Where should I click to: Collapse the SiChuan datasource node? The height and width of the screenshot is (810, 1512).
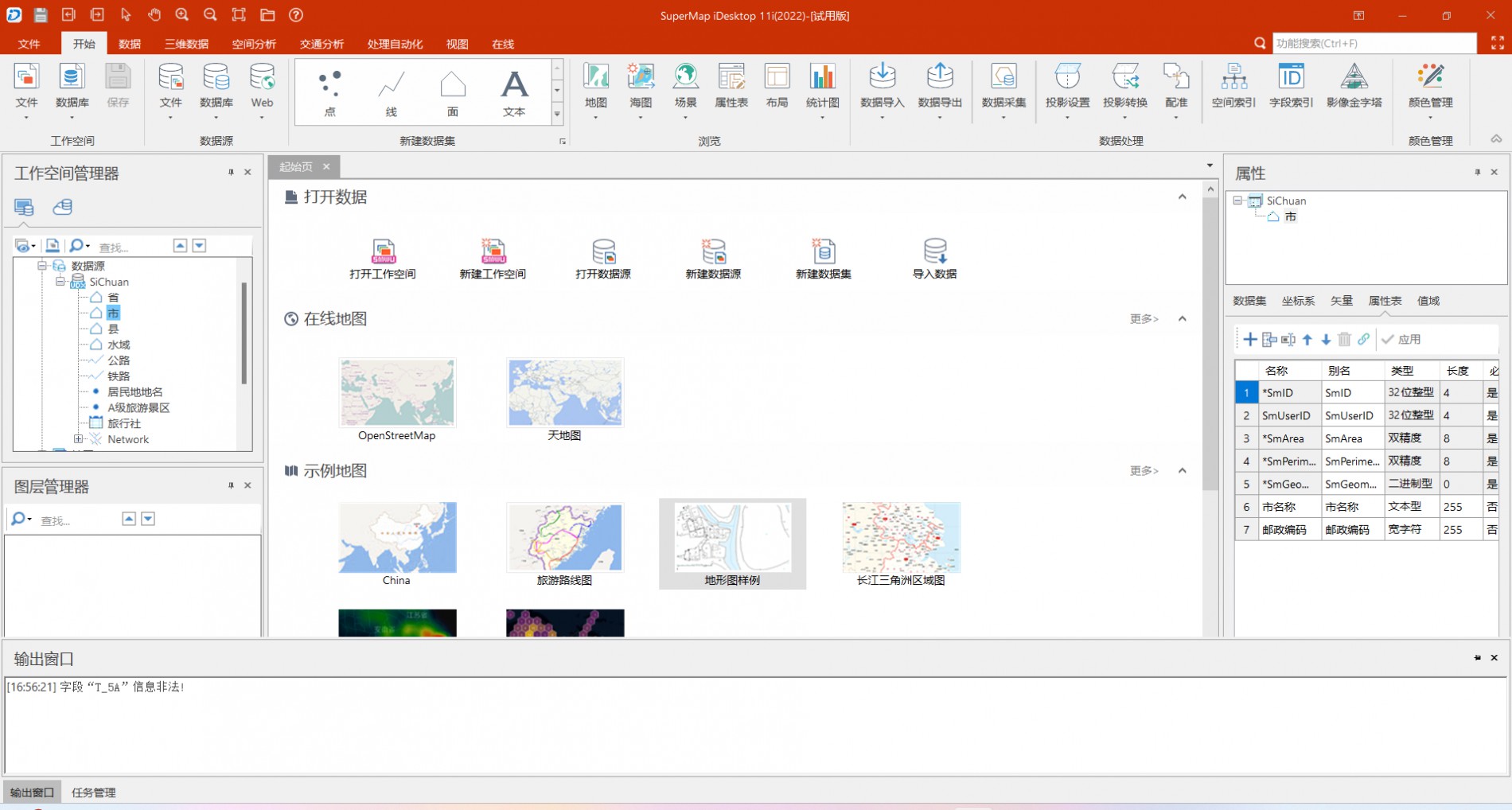pyautogui.click(x=60, y=282)
